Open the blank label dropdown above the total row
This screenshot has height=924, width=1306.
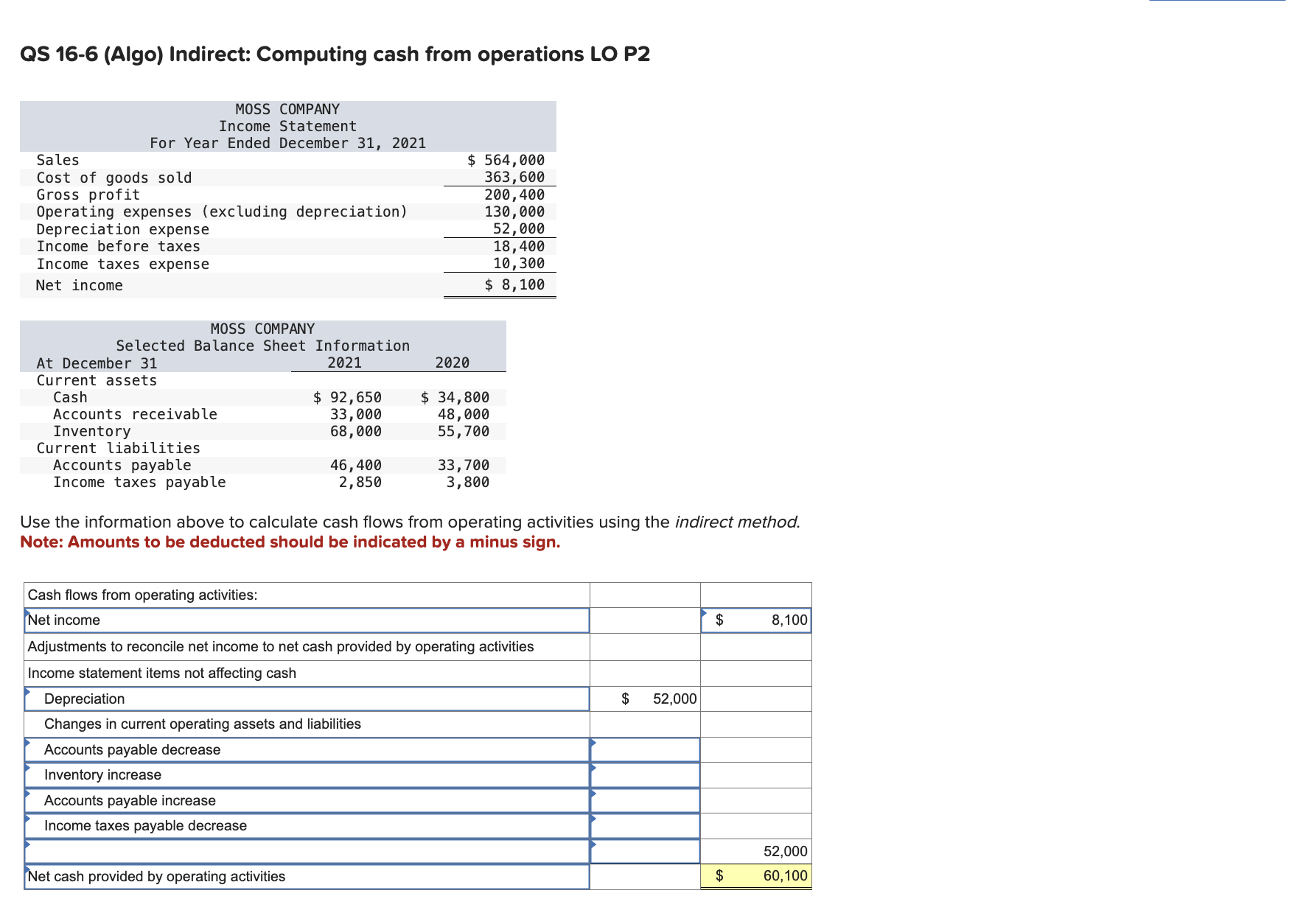(306, 850)
